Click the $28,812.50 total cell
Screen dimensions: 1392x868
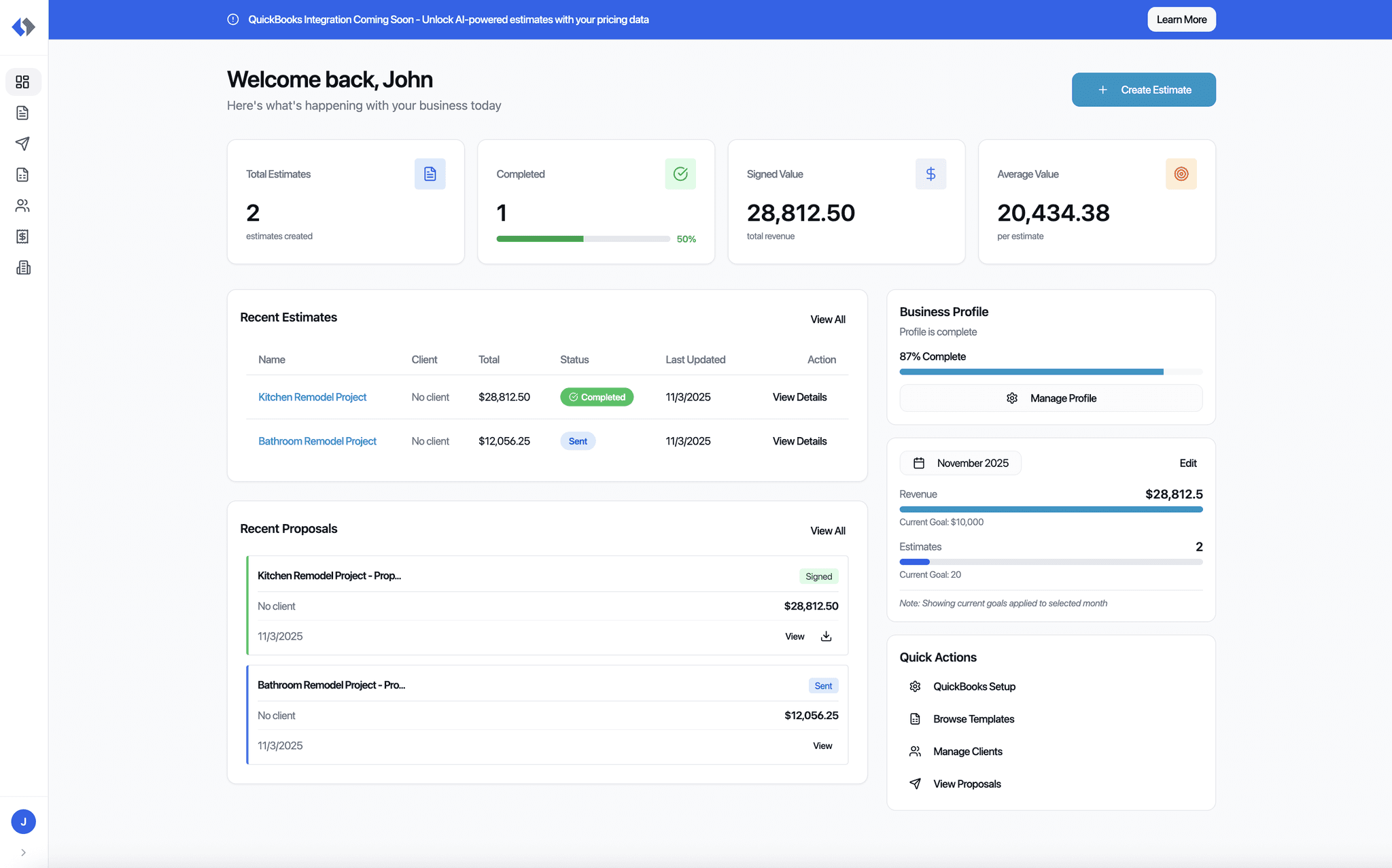click(x=504, y=397)
